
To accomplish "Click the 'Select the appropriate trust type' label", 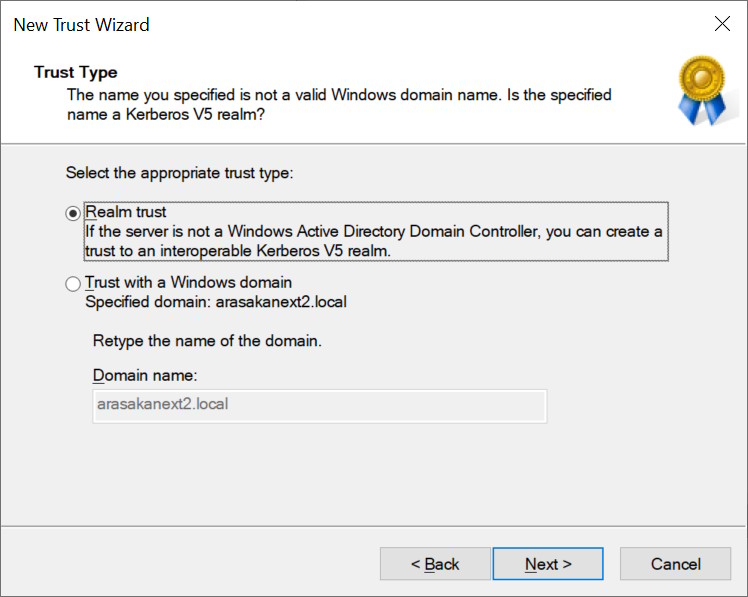I will tap(180, 173).
